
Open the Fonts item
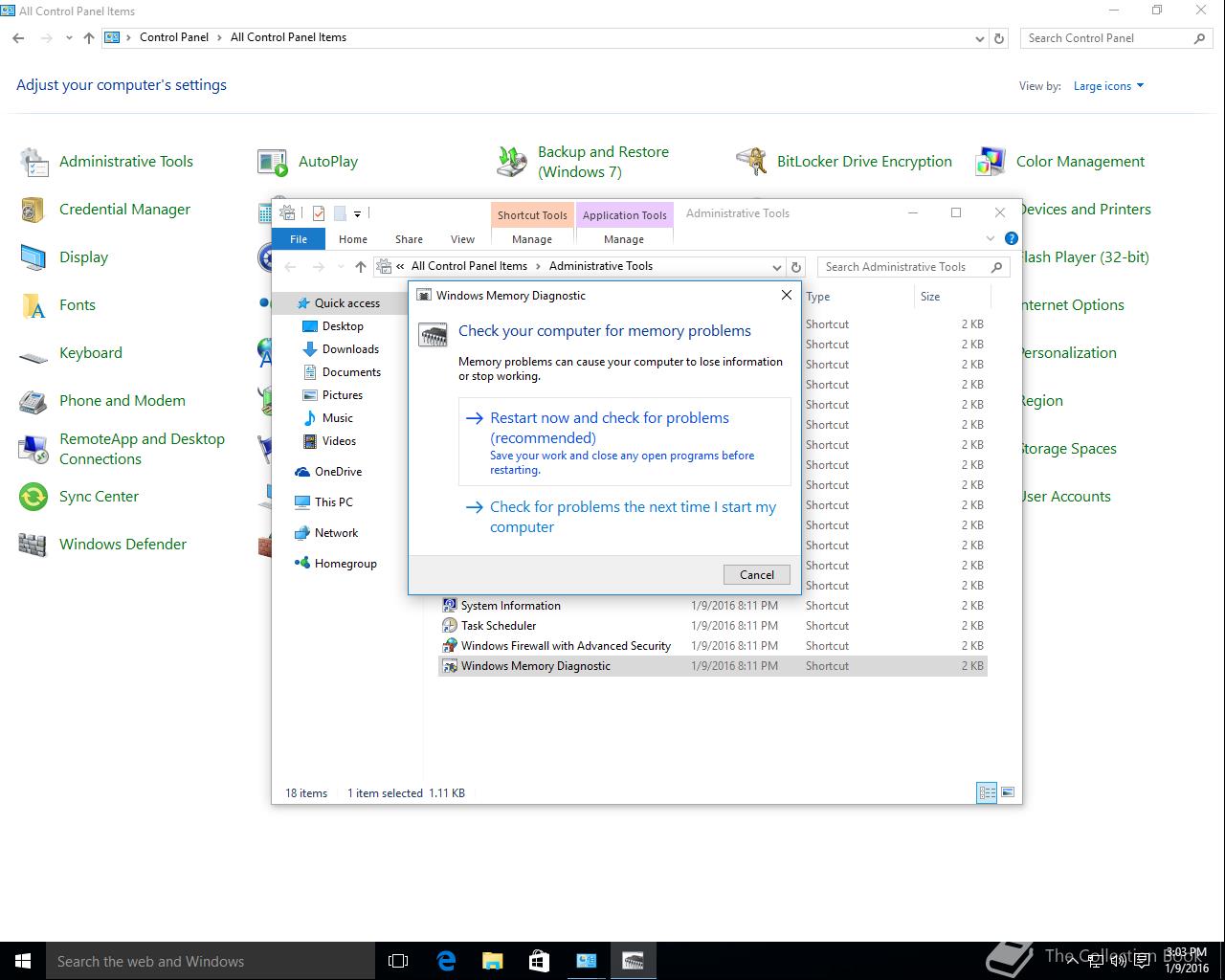point(57,305)
